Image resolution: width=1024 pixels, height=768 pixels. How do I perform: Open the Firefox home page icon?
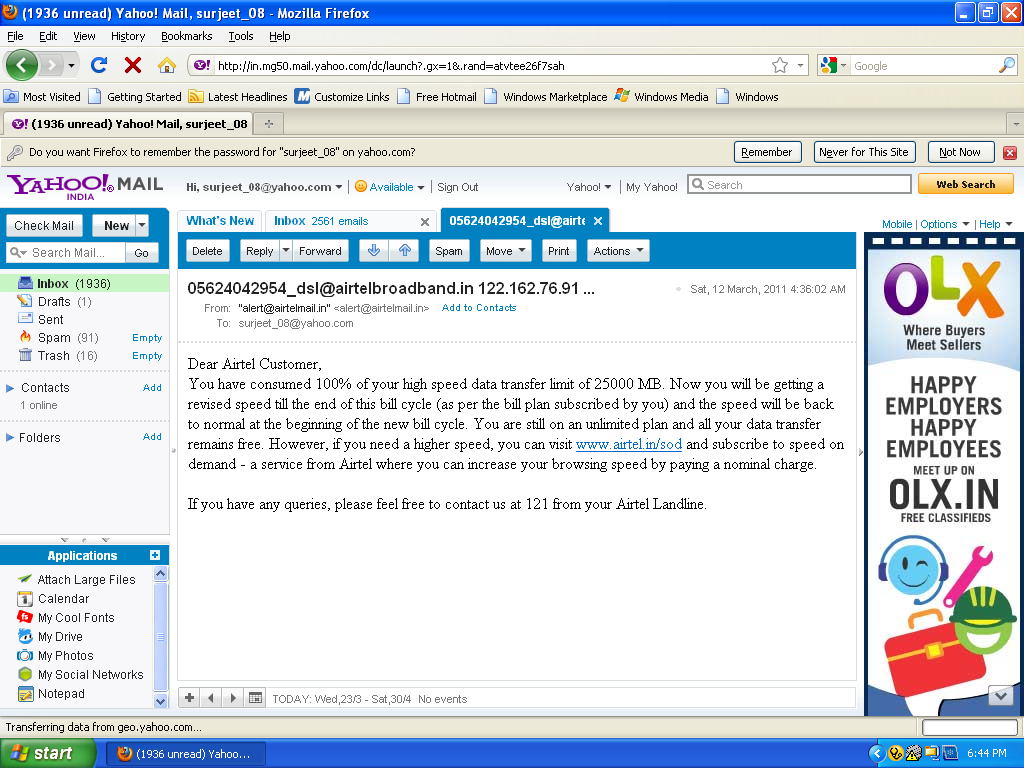click(167, 65)
